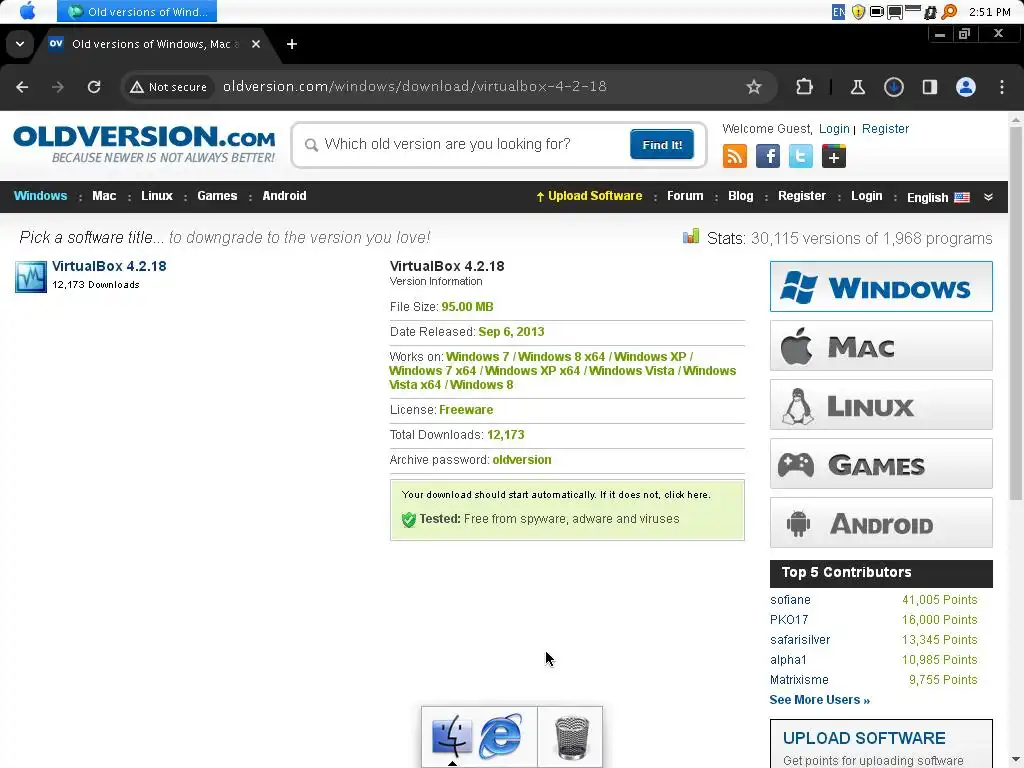Click the manual download 'click here' link
Image resolution: width=1024 pixels, height=768 pixels.
(x=686, y=494)
